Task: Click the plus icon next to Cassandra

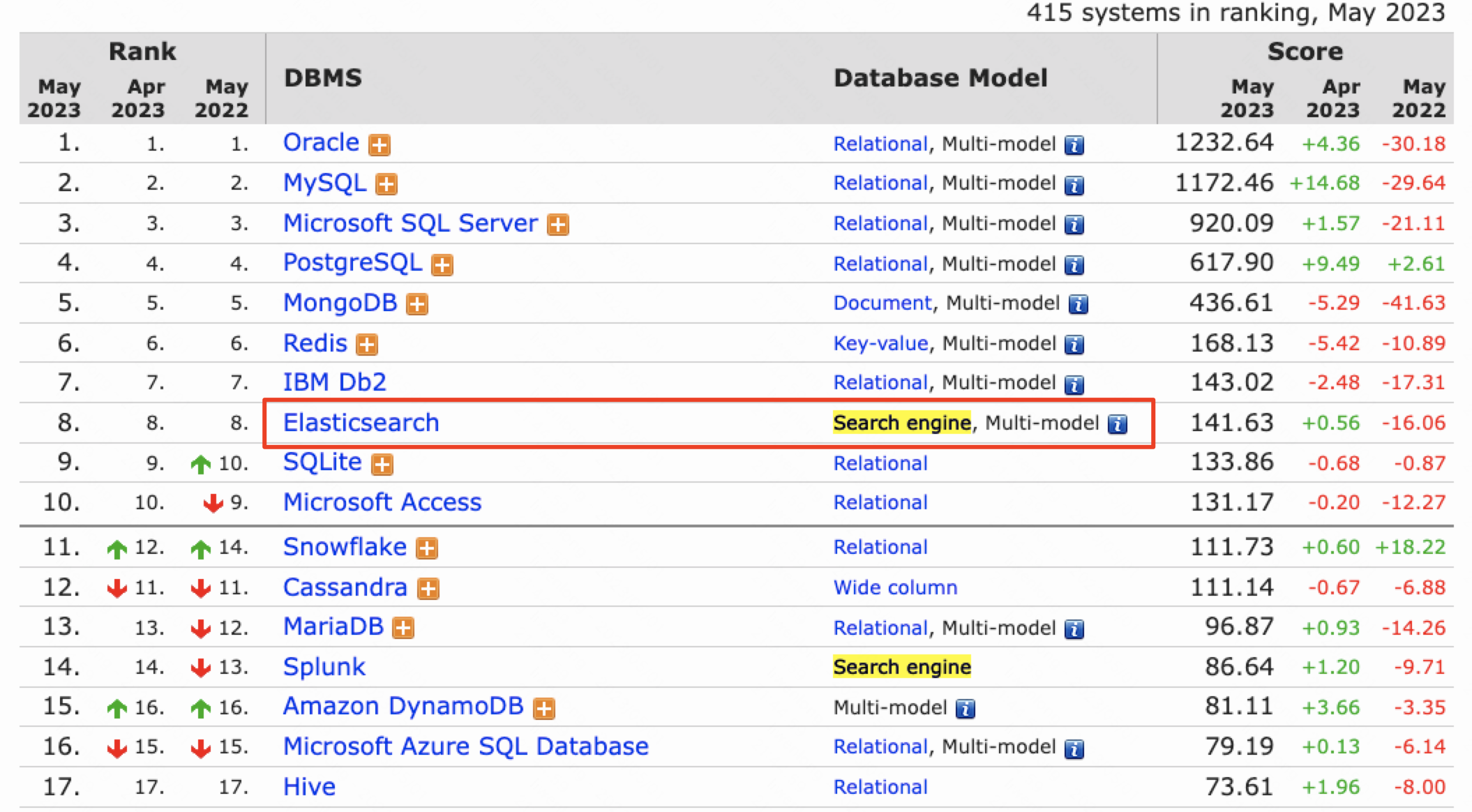Action: tap(428, 589)
